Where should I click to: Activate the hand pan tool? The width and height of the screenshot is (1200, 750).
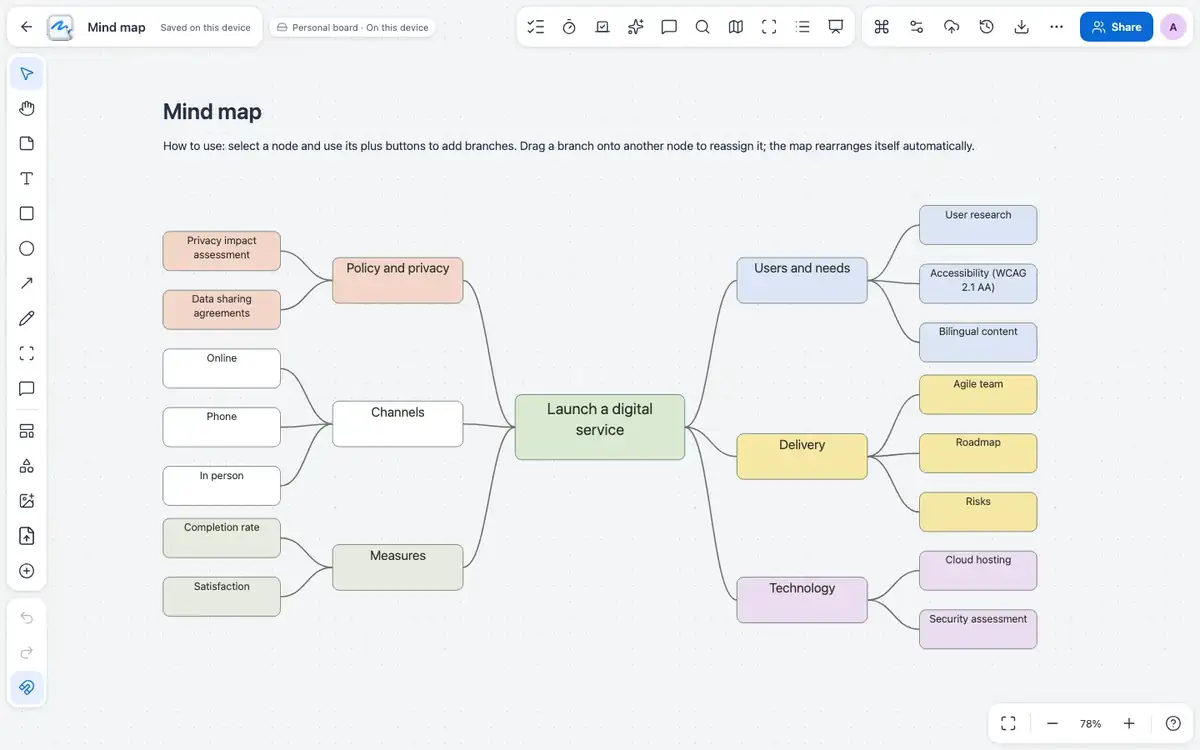point(27,109)
